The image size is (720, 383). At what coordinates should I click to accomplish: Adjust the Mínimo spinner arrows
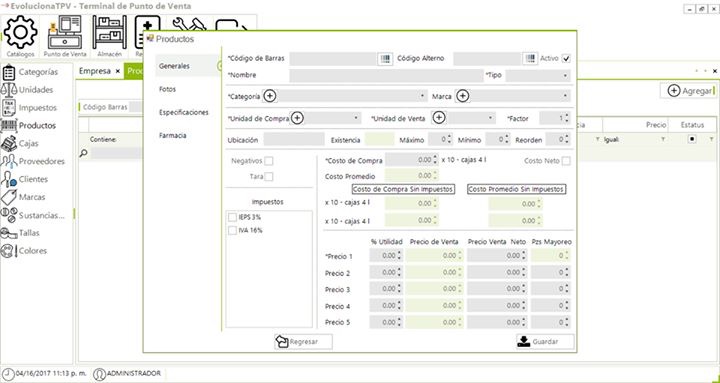pos(506,139)
